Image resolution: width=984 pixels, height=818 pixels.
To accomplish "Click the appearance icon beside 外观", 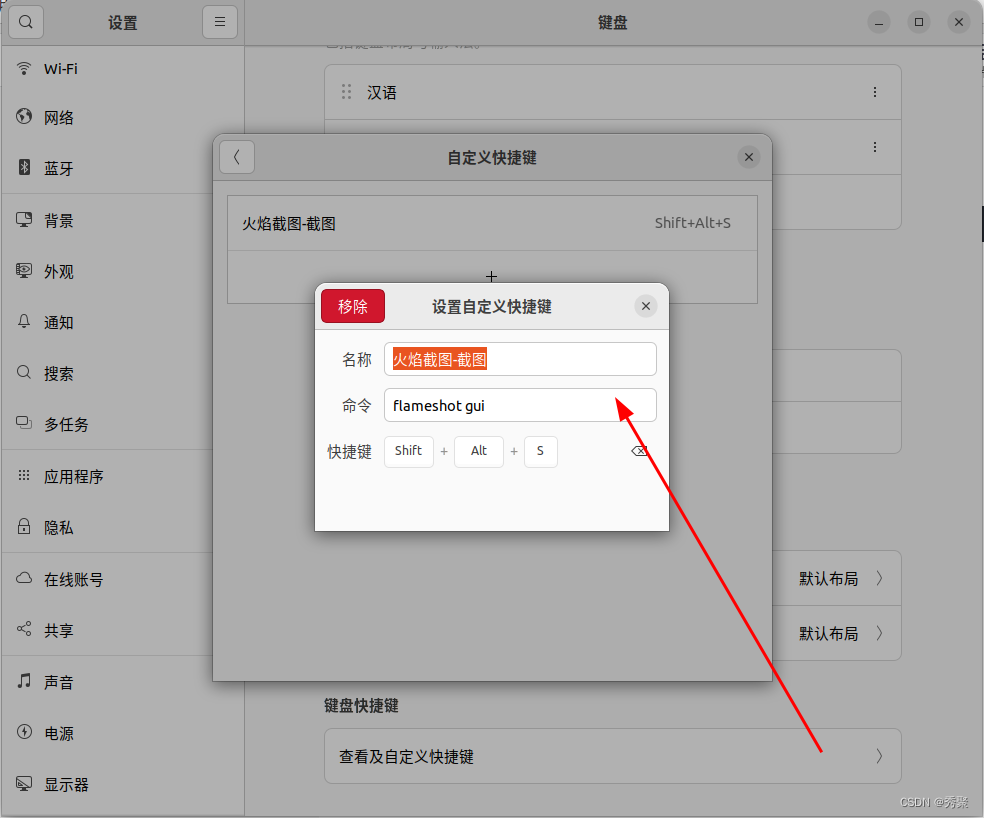I will (x=24, y=270).
